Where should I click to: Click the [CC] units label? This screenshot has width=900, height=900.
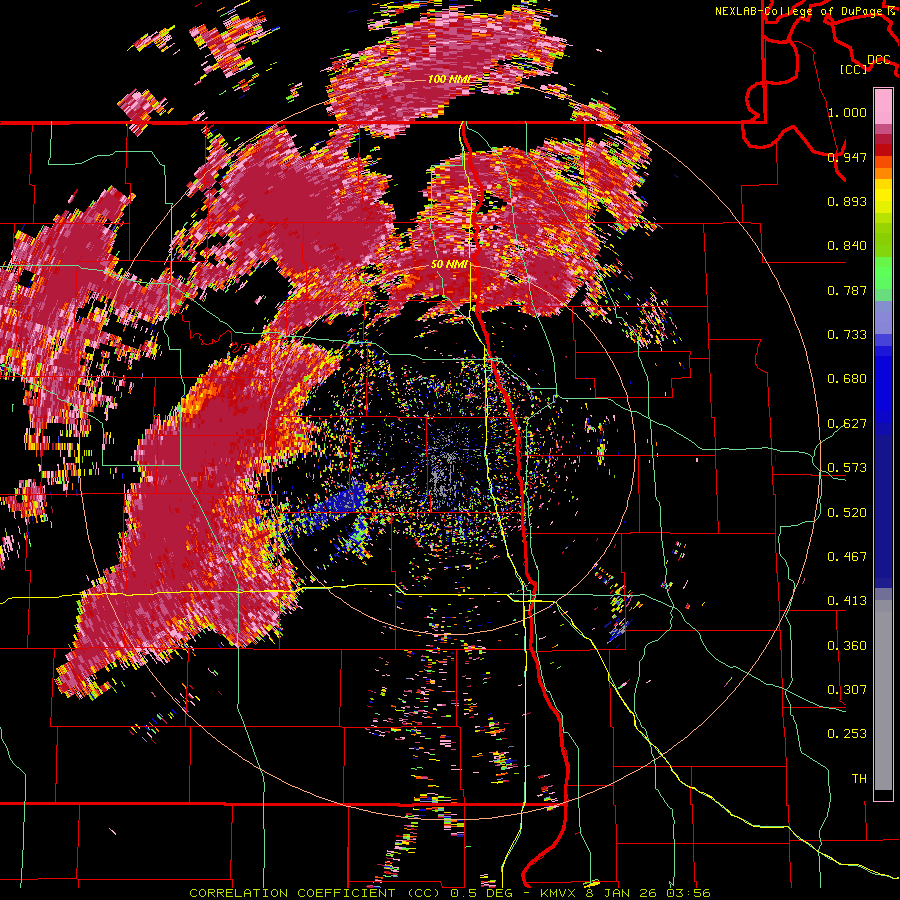click(854, 69)
